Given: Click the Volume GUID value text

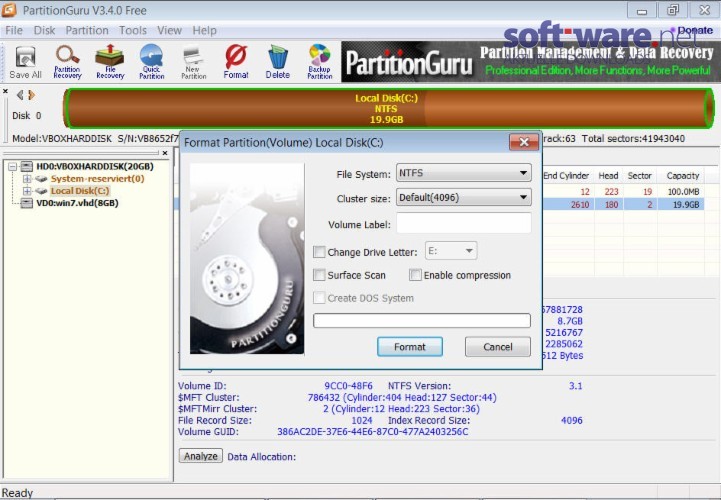Looking at the screenshot, I should pos(372,431).
